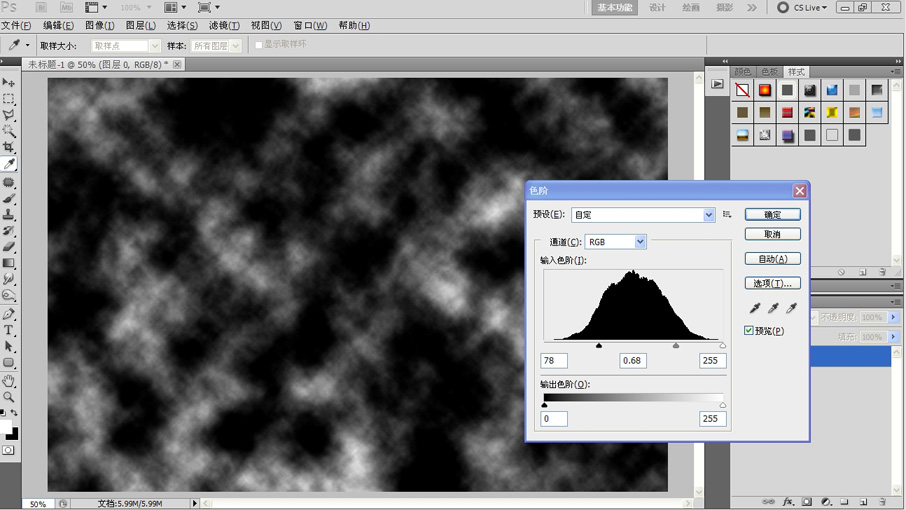
Task: Click the input midtone gamma slider
Action: [676, 345]
